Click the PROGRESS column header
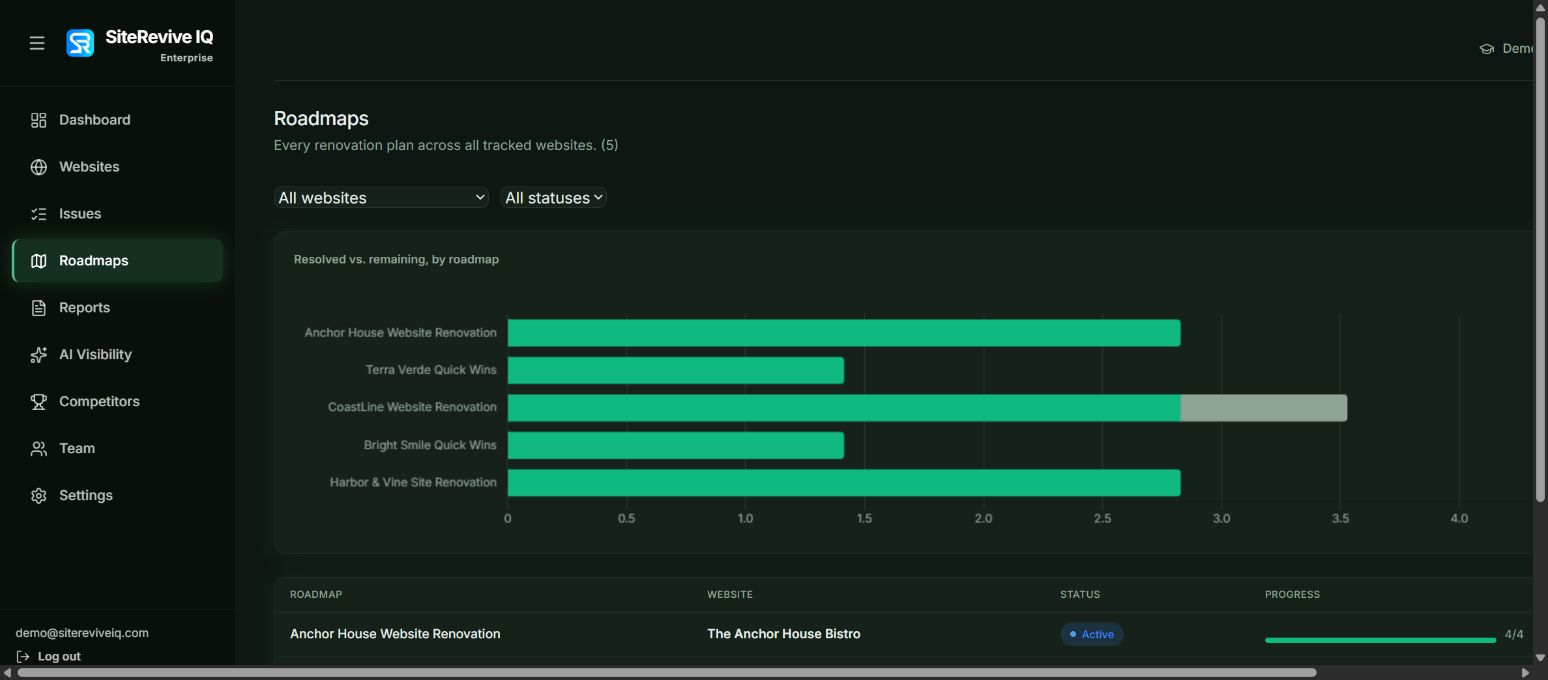 [x=1292, y=595]
